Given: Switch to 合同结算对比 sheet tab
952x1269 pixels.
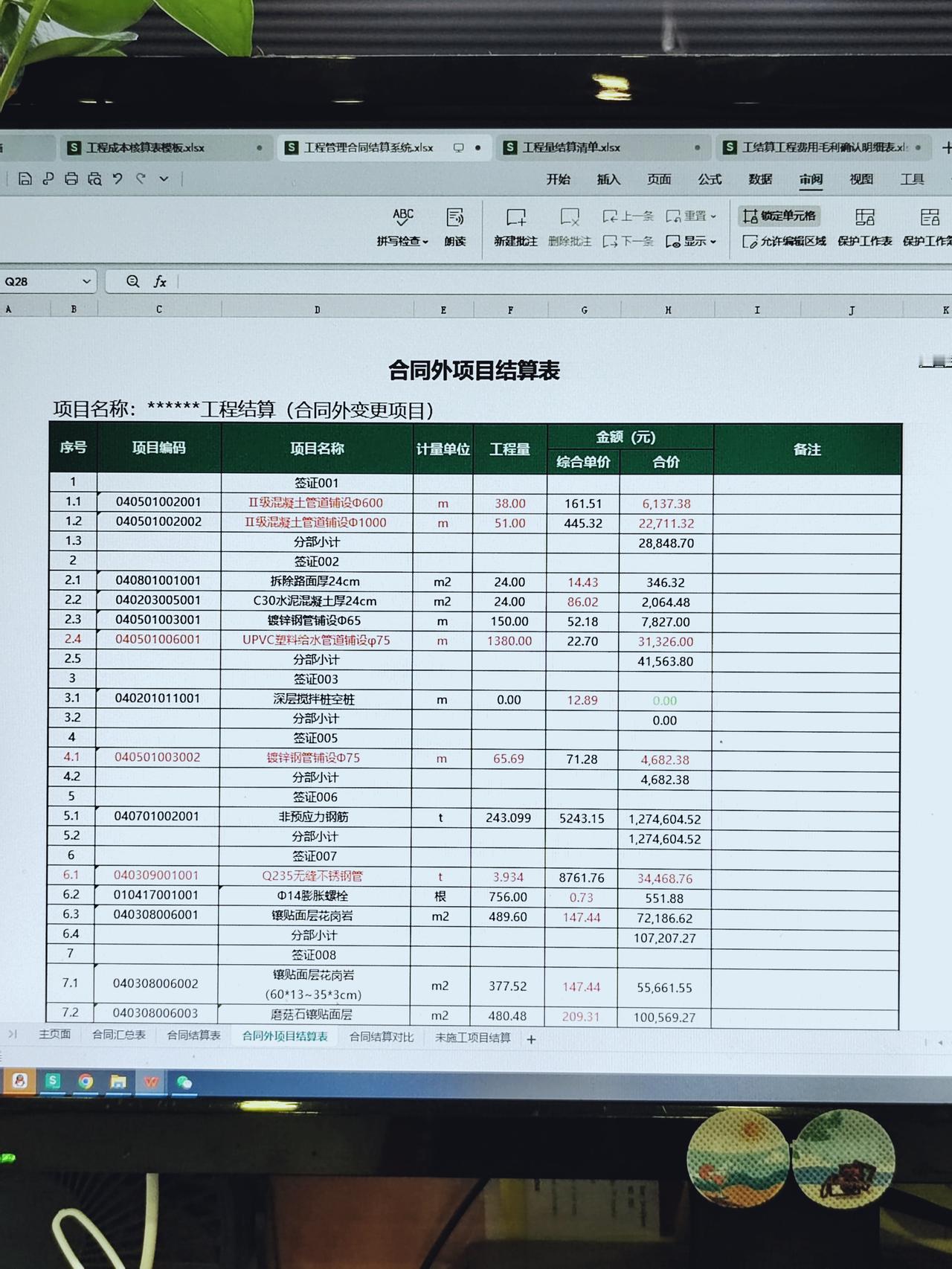Looking at the screenshot, I should (x=382, y=1036).
